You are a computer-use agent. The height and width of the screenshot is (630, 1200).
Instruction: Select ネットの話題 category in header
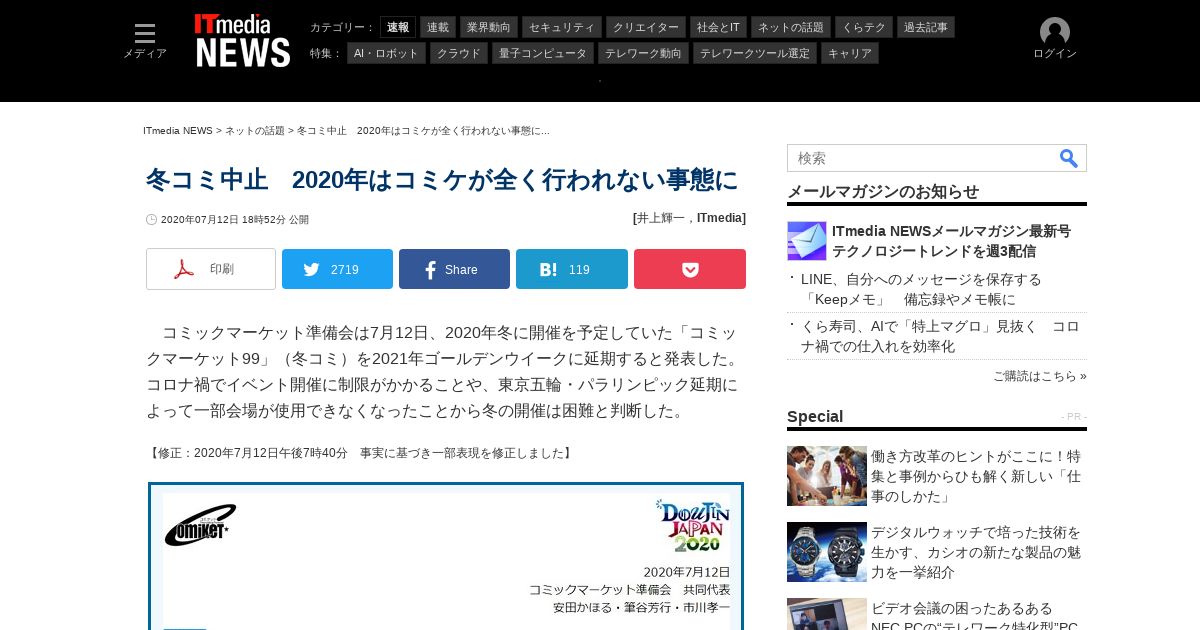791,27
